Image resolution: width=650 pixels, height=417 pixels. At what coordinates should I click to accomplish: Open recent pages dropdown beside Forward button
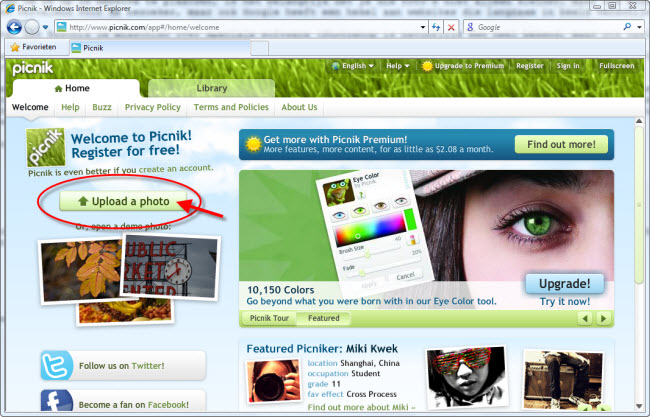point(45,27)
